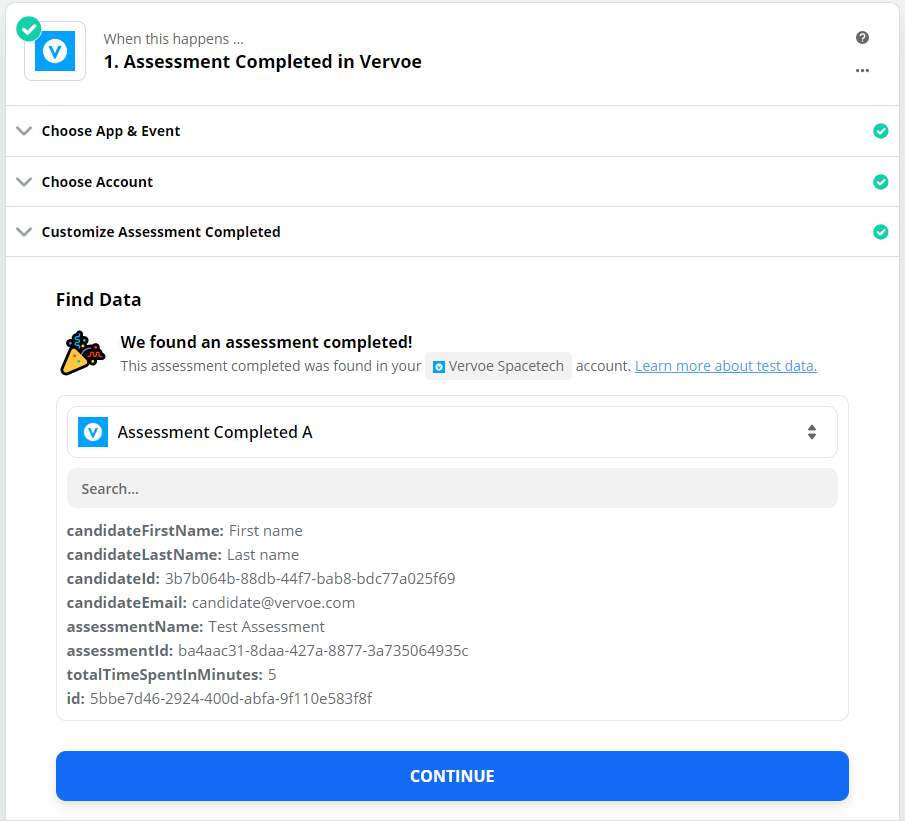Click the Vervoe icon in sample dropdown
905x821 pixels.
point(93,432)
